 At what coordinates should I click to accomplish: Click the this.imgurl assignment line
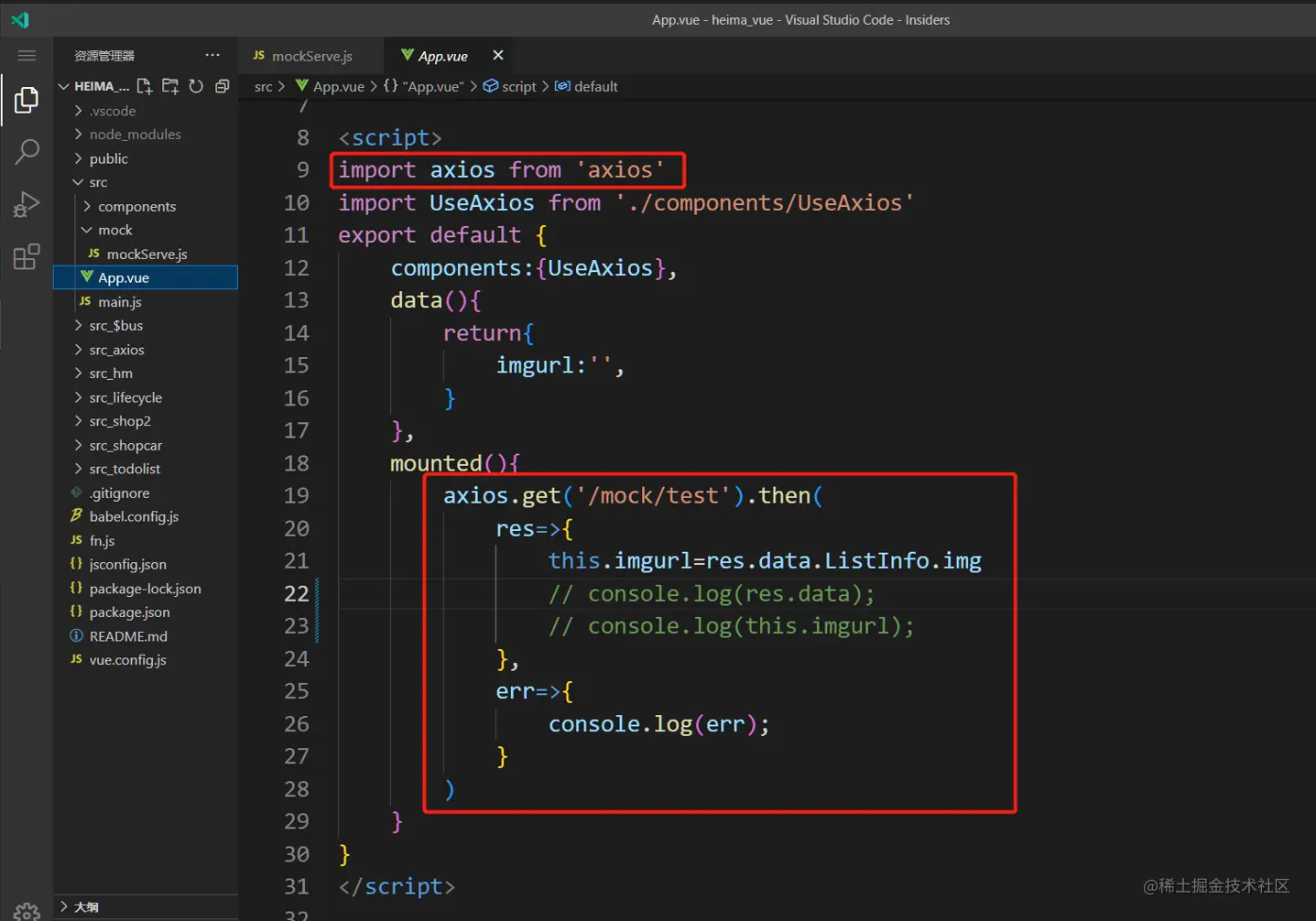(x=765, y=560)
